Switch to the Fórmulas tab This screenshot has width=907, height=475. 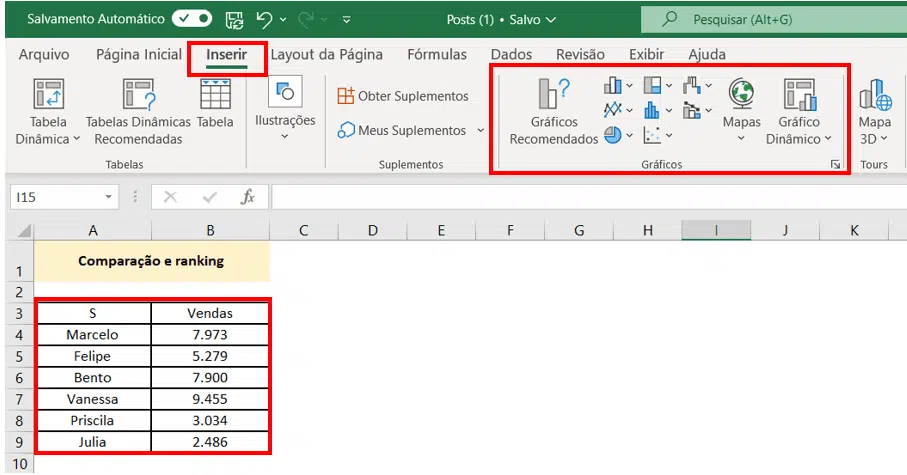[x=437, y=54]
